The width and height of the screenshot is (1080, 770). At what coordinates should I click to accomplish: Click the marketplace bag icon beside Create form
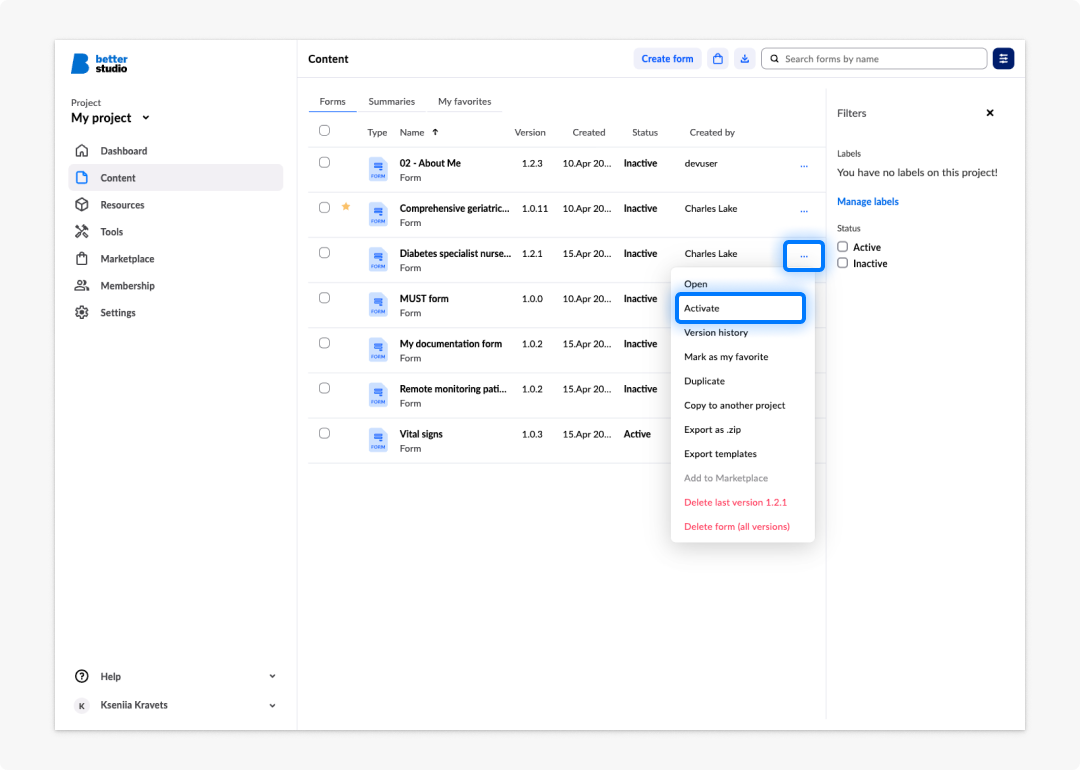click(x=718, y=59)
